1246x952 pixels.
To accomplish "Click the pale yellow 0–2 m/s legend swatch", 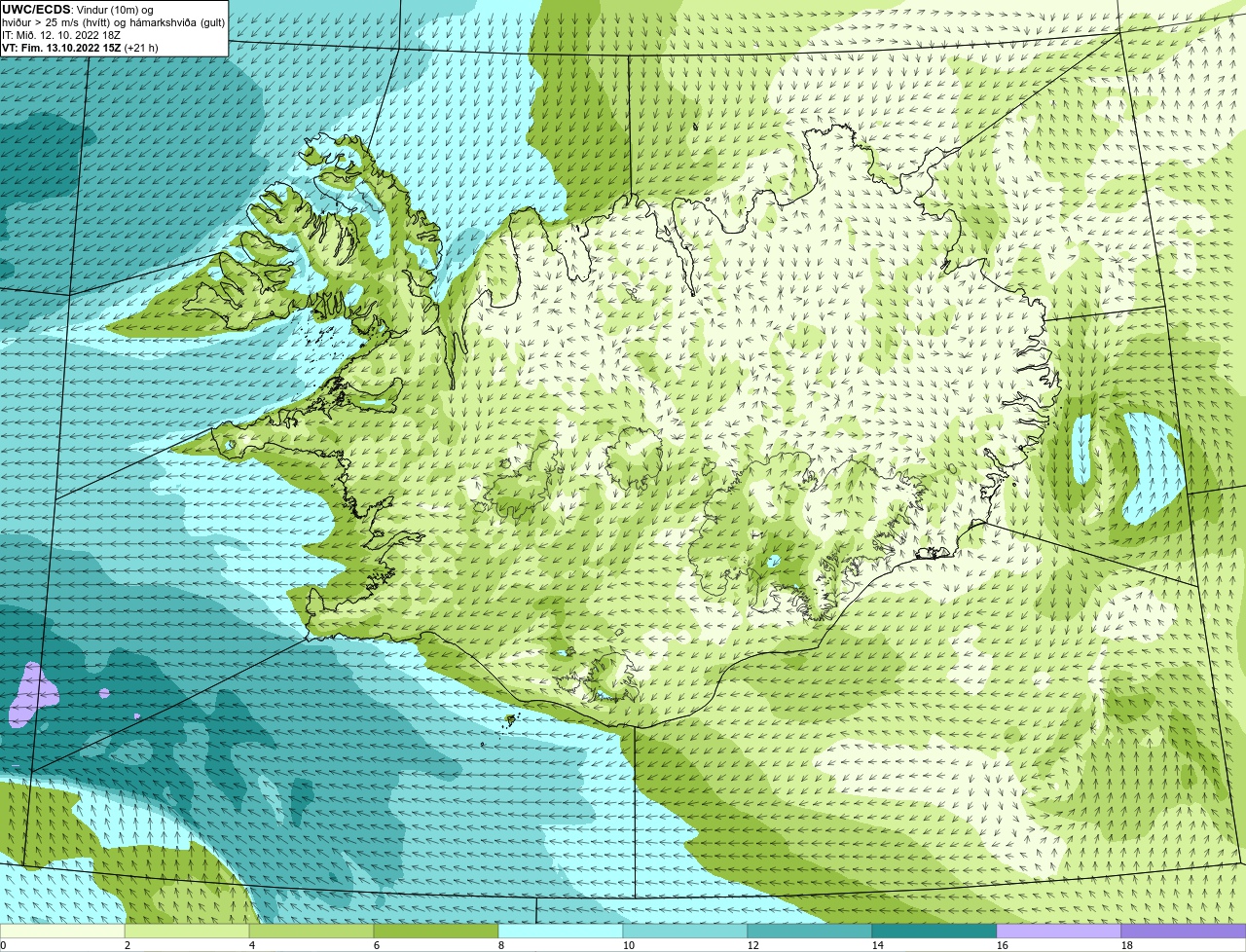I will point(62,931).
